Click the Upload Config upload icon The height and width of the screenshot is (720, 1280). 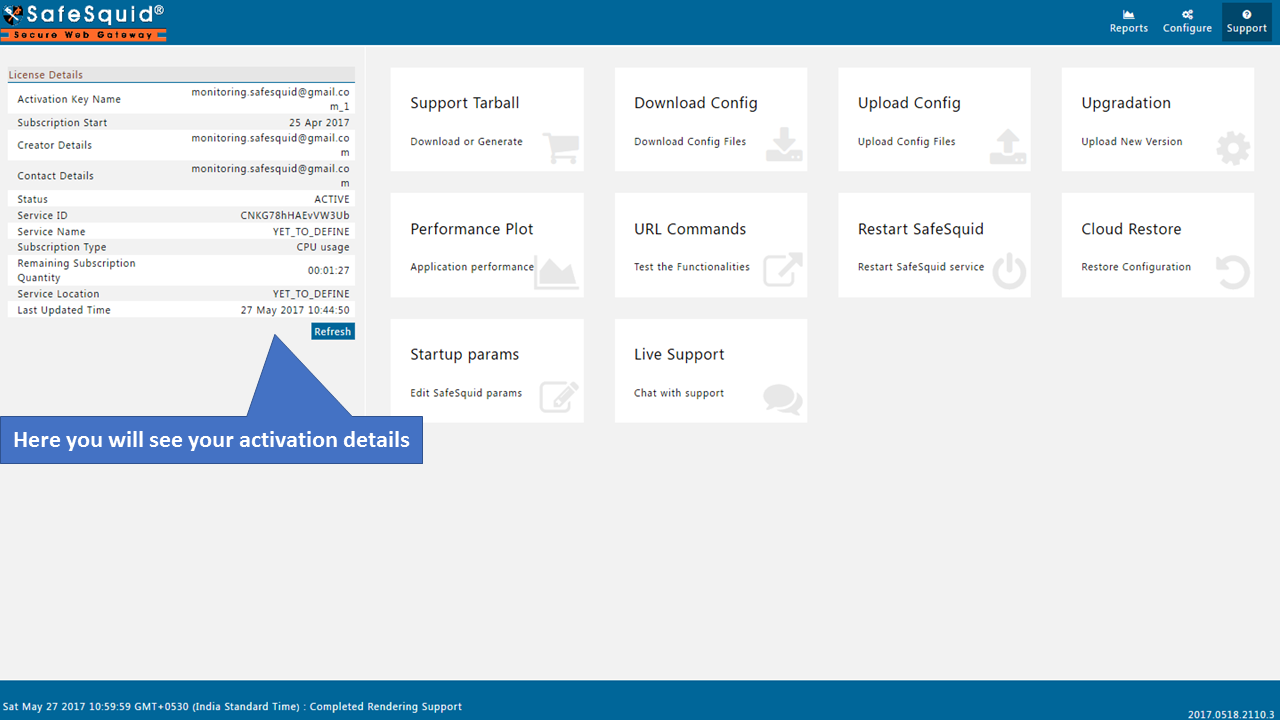[1008, 146]
